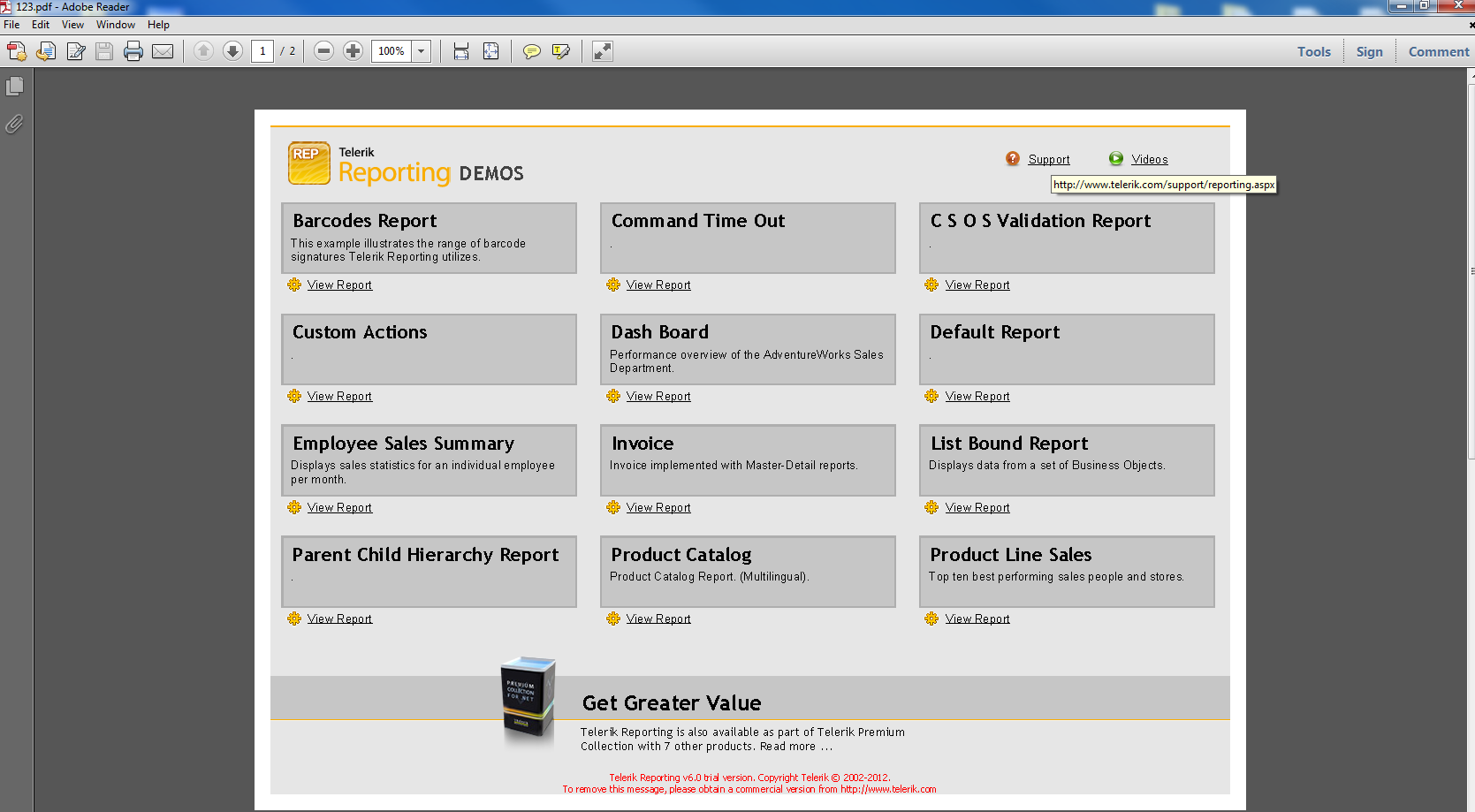Click the gear icon beside Product Line Sales' View Report
This screenshot has height=812, width=1475.
pyautogui.click(x=931, y=618)
